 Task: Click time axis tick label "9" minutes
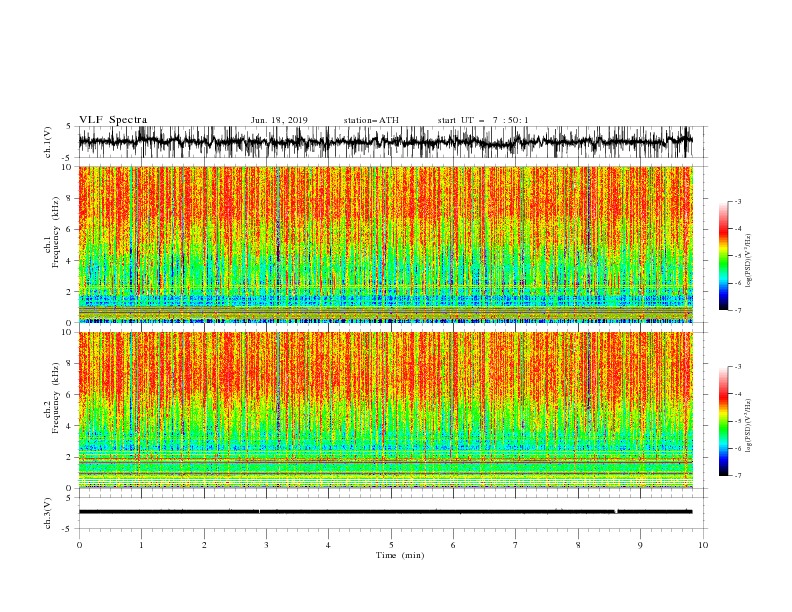pos(640,545)
